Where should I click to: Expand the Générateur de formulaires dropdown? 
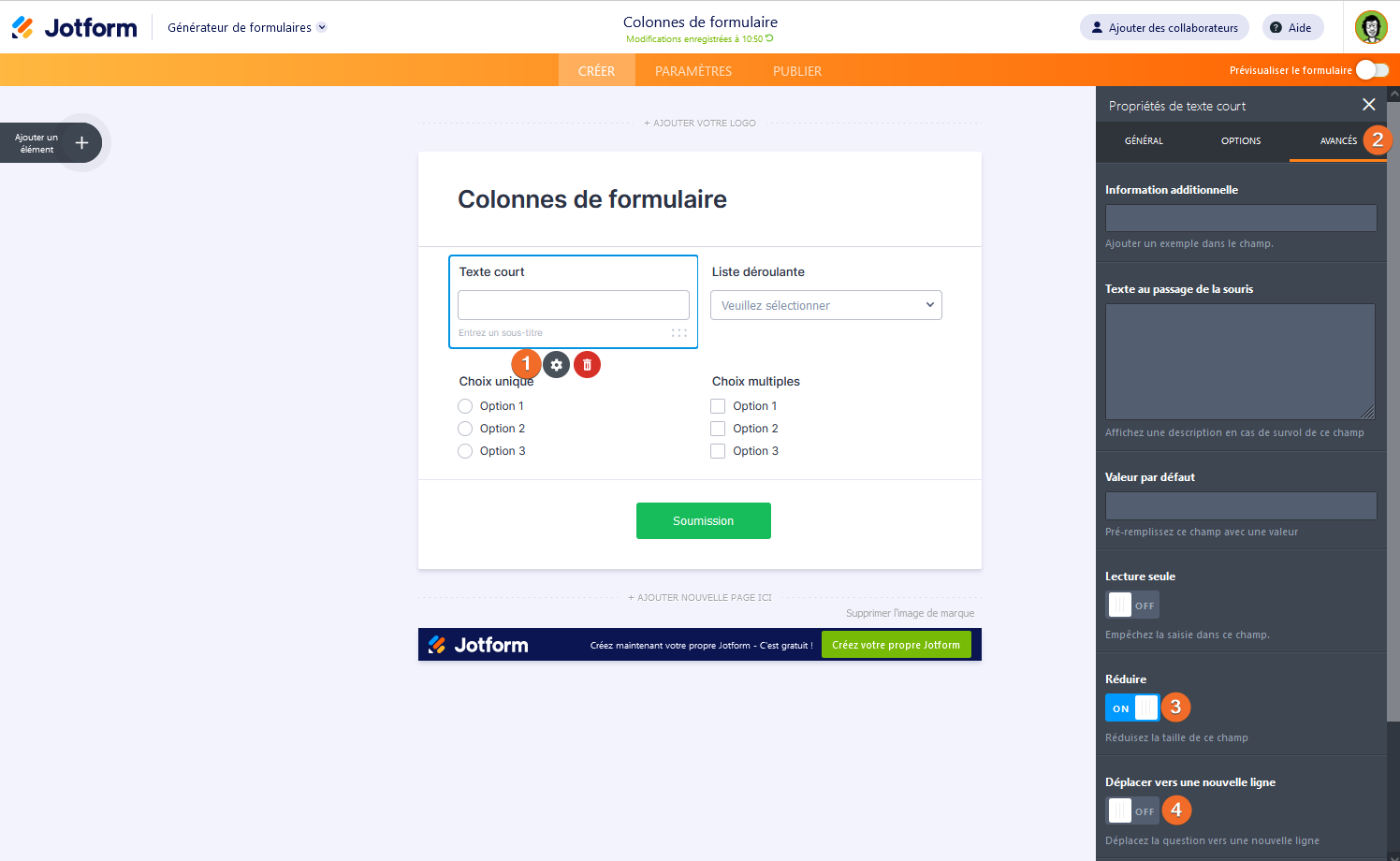coord(246,27)
